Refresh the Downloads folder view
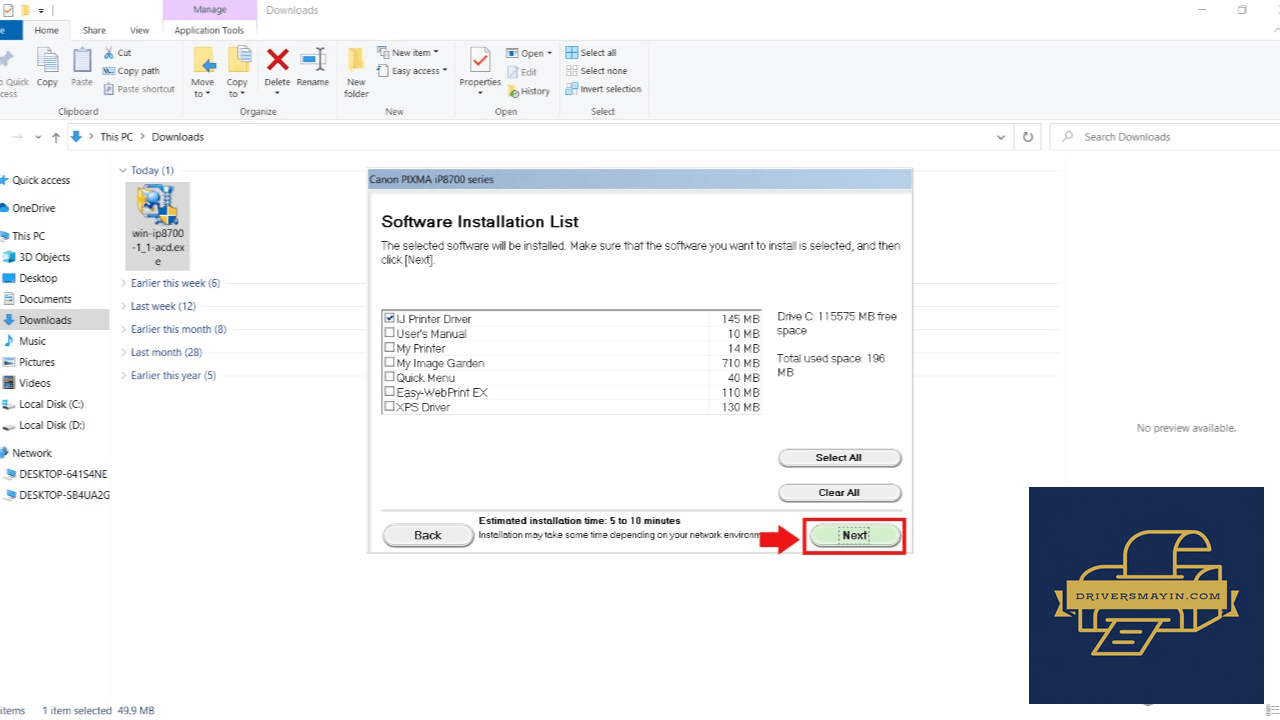Screen dimensions: 1280x720 click(1028, 137)
